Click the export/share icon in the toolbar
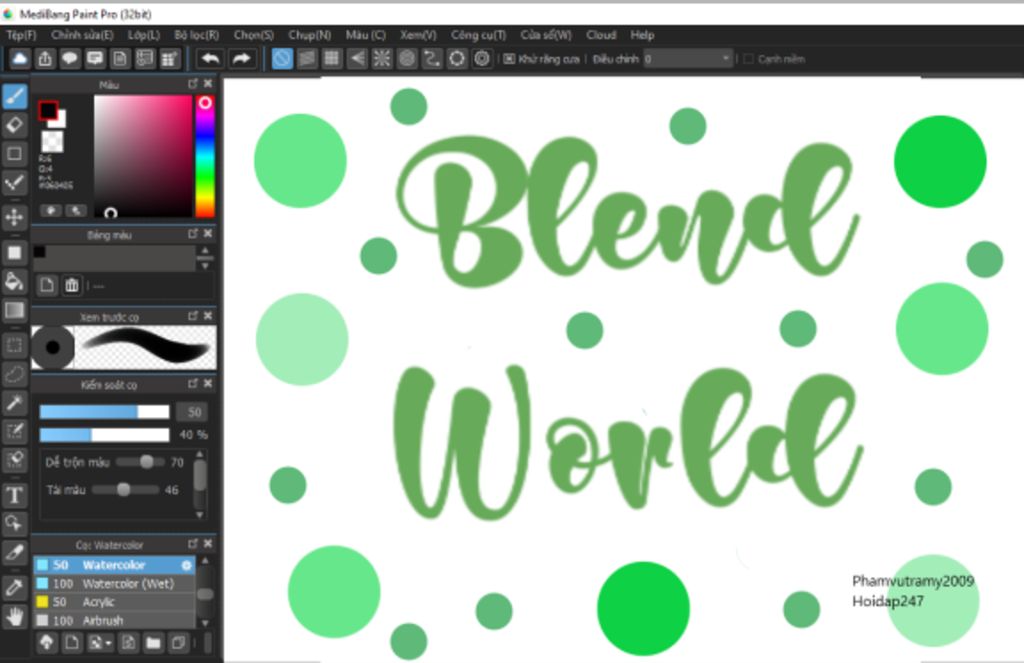The width and height of the screenshot is (1024, 663). coord(44,59)
